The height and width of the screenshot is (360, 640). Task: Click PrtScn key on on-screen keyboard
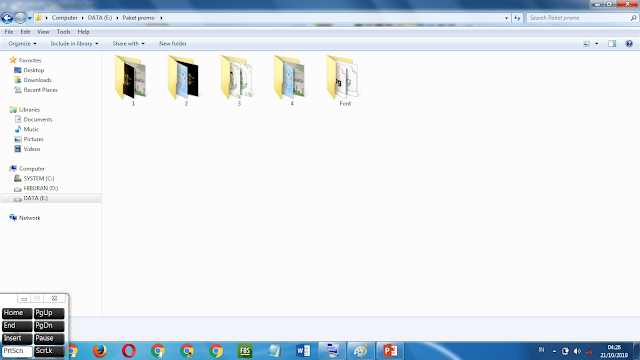coord(17,351)
